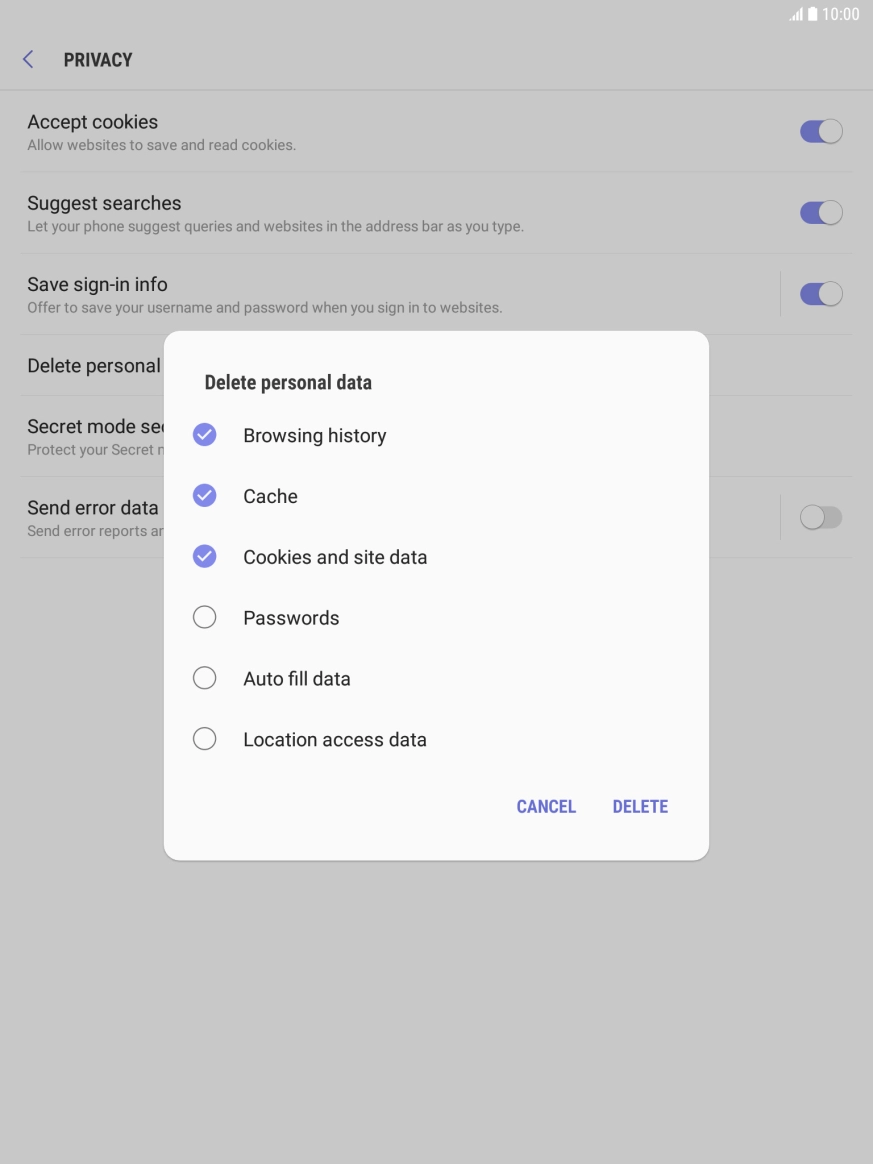Turn off Suggest searches
This screenshot has height=1164, width=873.
(x=820, y=212)
